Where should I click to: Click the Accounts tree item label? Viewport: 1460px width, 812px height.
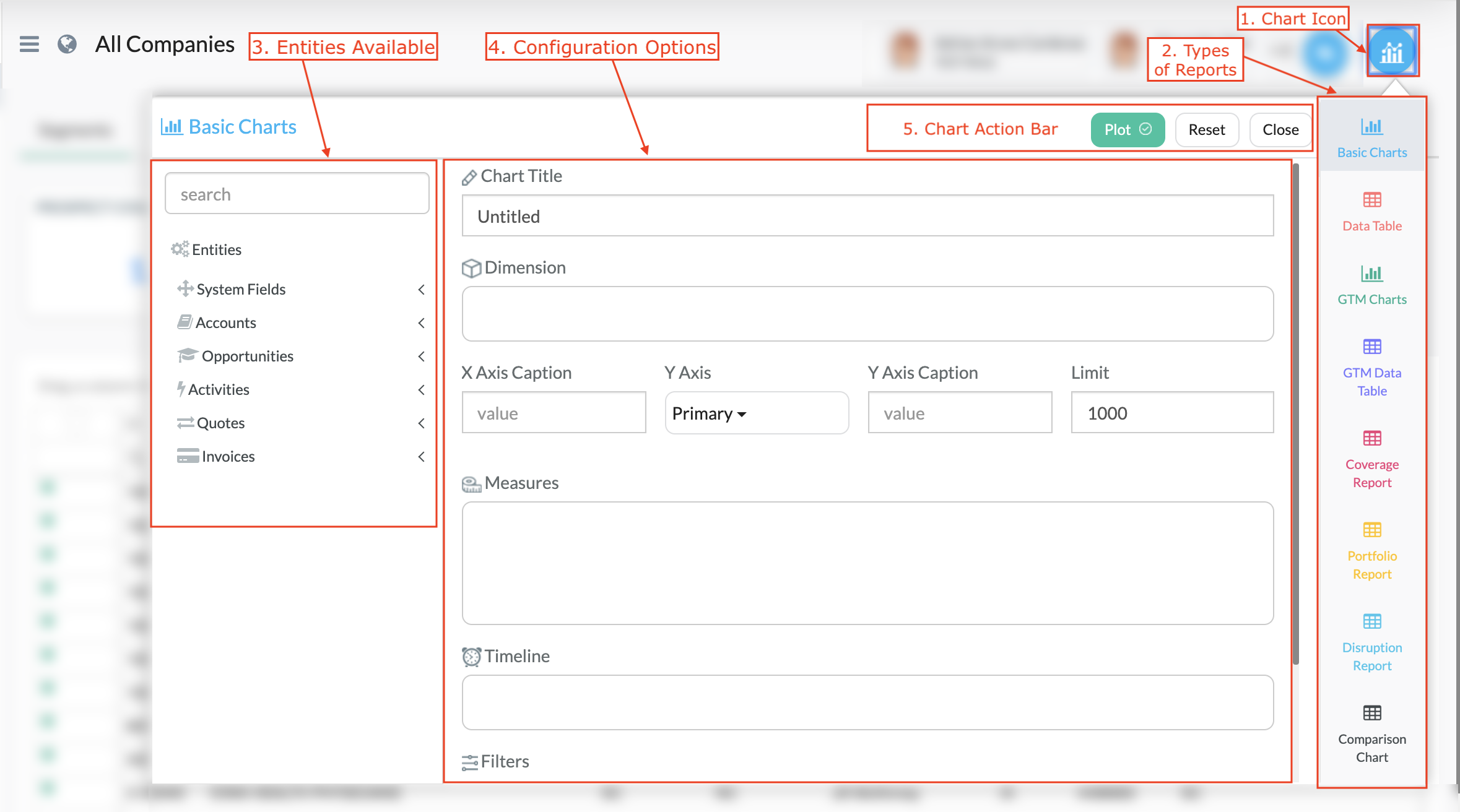point(225,322)
